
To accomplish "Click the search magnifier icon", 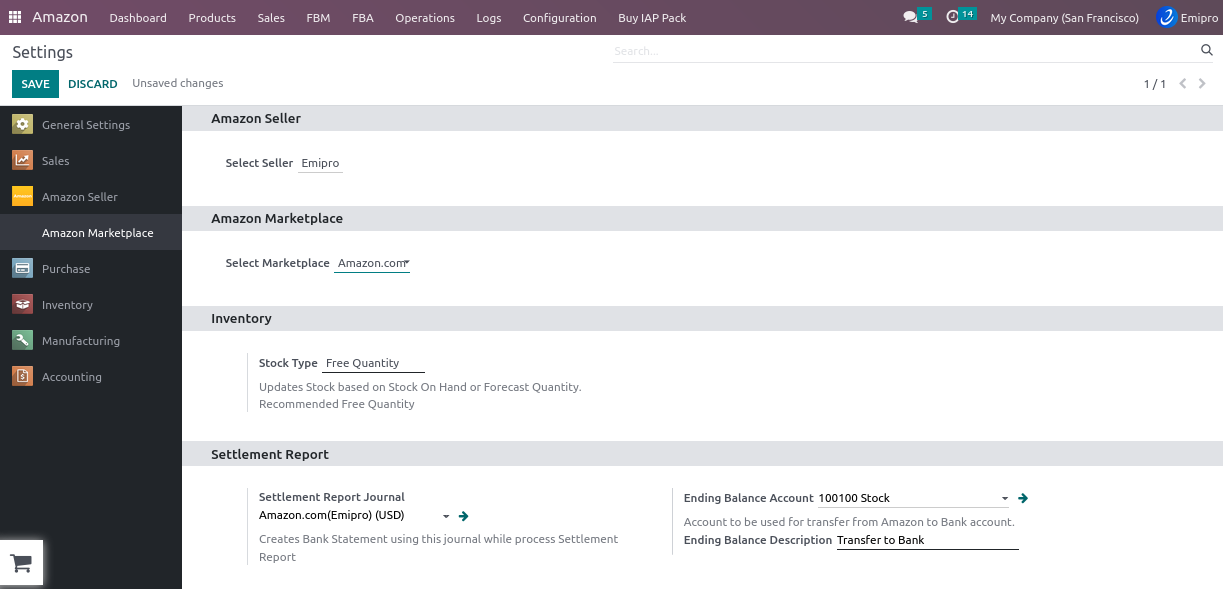I will [1206, 50].
